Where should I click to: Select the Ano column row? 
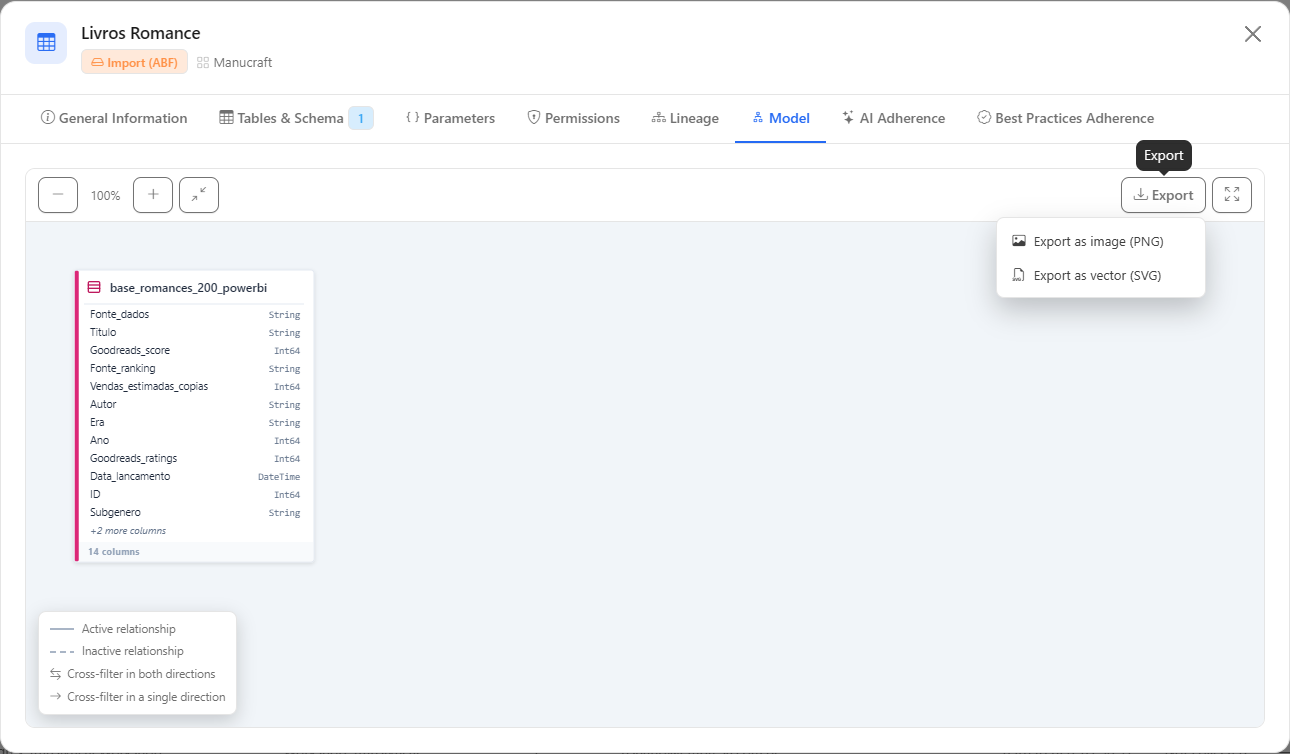[x=195, y=440]
